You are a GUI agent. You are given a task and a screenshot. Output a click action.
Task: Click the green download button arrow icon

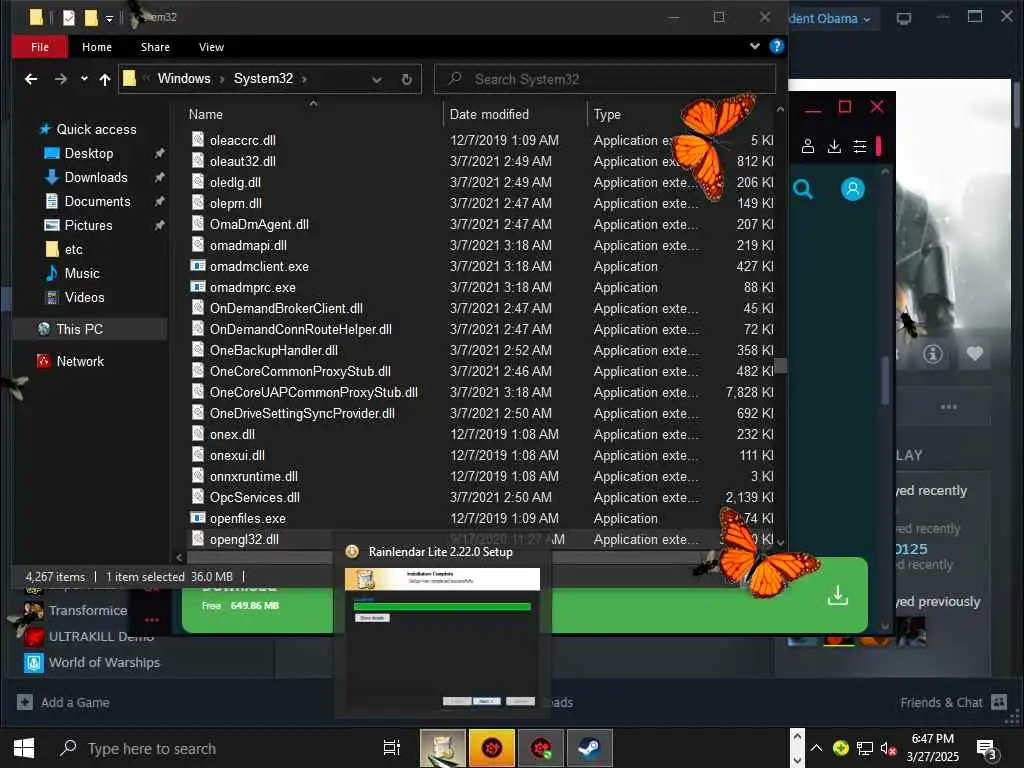click(837, 594)
